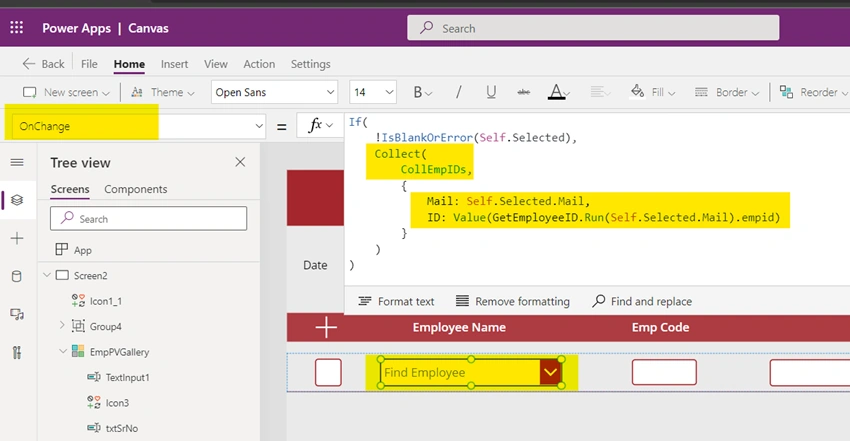The image size is (850, 441).
Task: Toggle Strikethrough text formatting
Action: click(x=524, y=92)
